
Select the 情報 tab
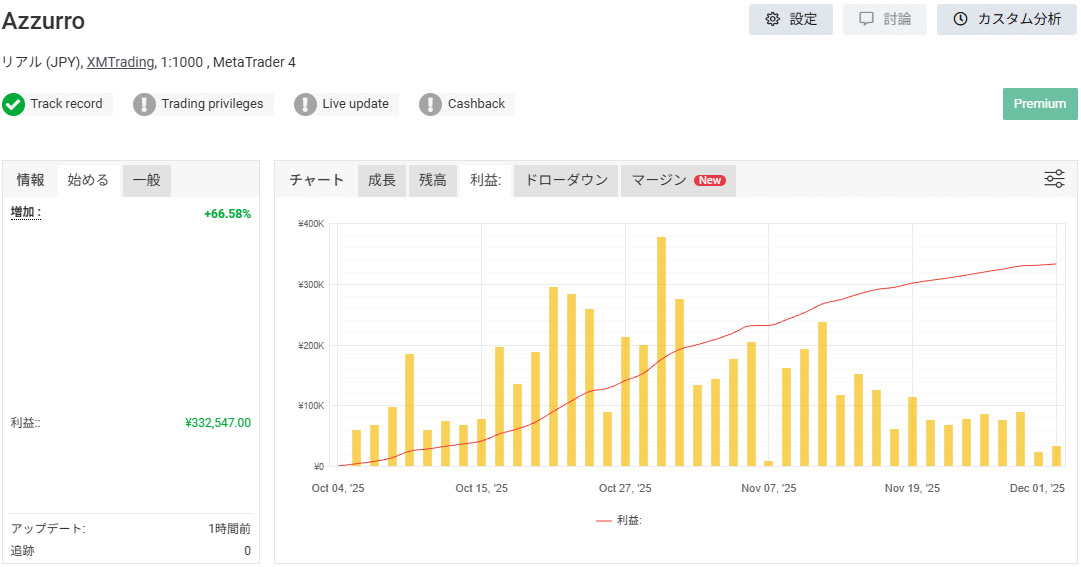click(31, 180)
